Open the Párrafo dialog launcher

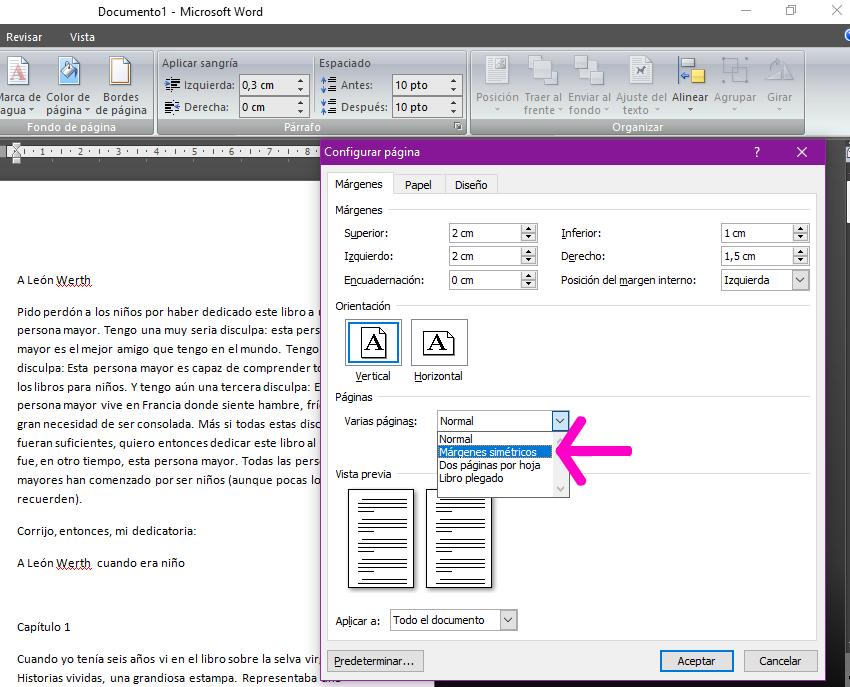point(458,127)
